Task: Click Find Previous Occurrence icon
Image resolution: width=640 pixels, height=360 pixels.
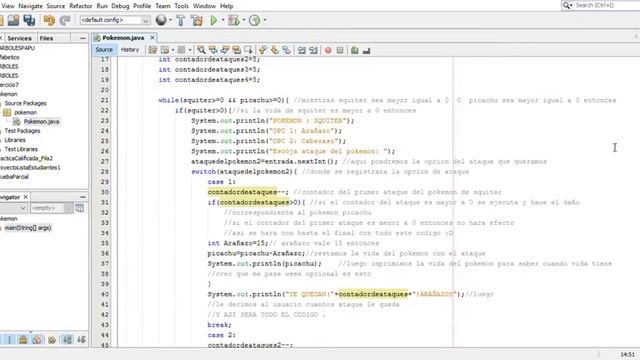Action: click(x=213, y=50)
